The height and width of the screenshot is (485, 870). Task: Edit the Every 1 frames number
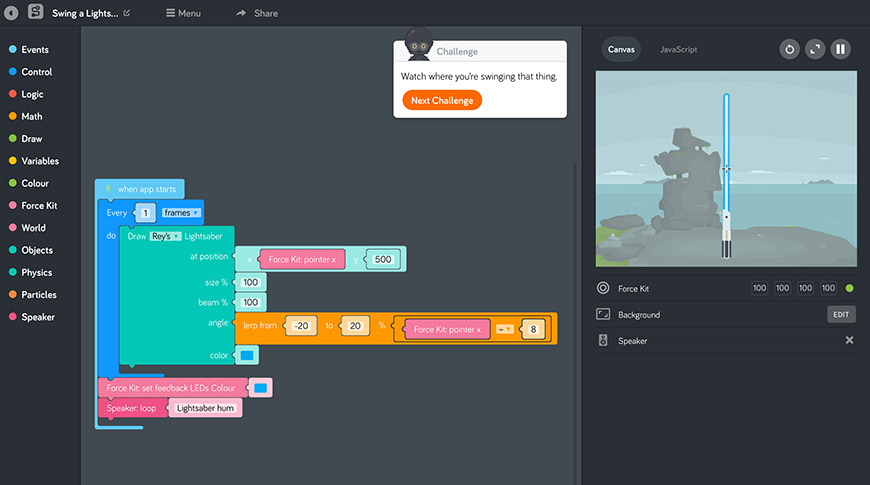(x=145, y=213)
